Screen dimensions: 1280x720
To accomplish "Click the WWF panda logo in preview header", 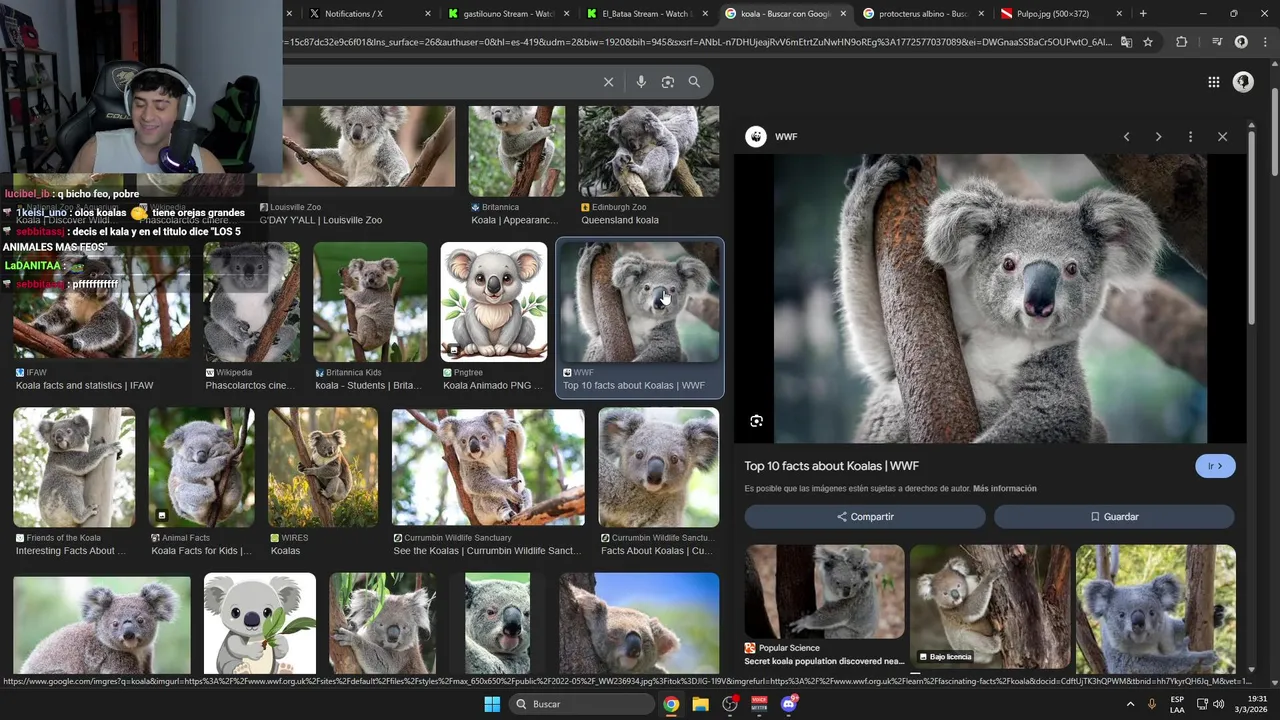I will click(x=756, y=137).
